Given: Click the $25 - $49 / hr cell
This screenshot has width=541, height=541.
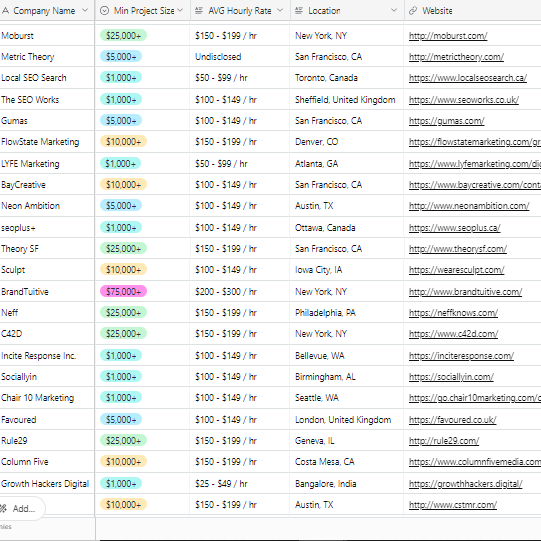Looking at the screenshot, I should pyautogui.click(x=240, y=484).
